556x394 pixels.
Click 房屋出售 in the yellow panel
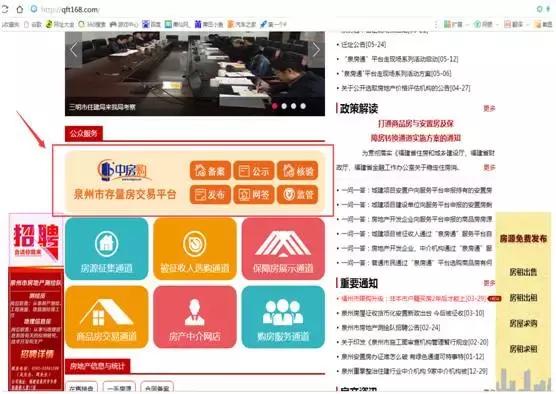point(523,272)
